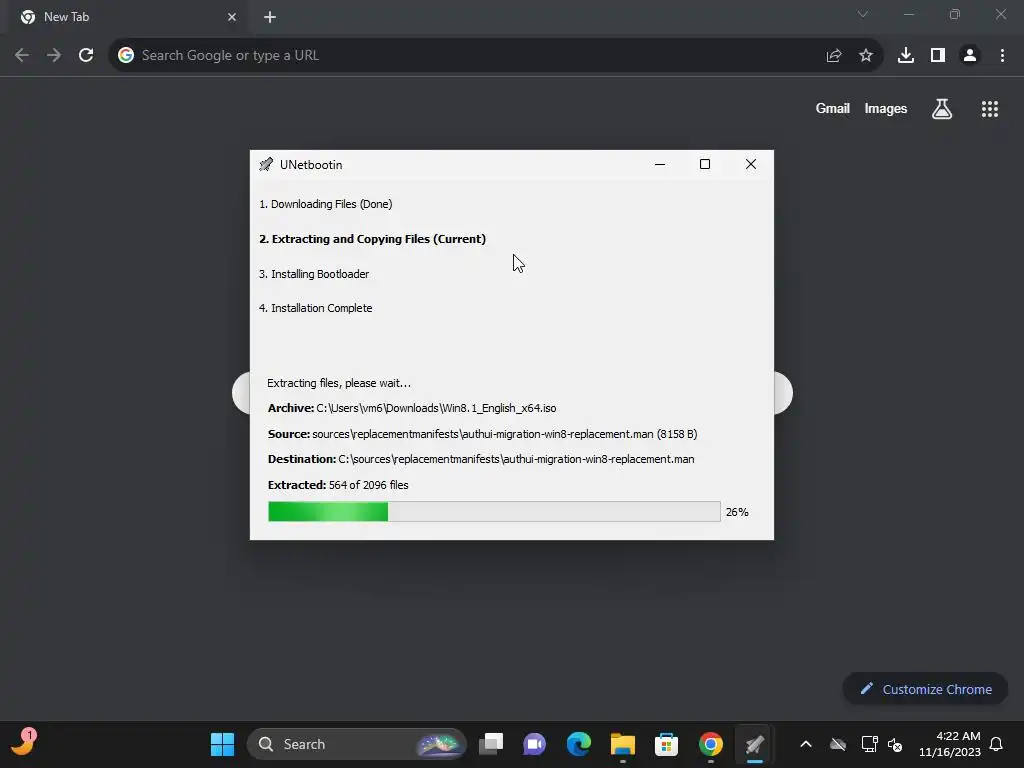Click Customize Chrome button
Viewport: 1024px width, 768px height.
[925, 689]
